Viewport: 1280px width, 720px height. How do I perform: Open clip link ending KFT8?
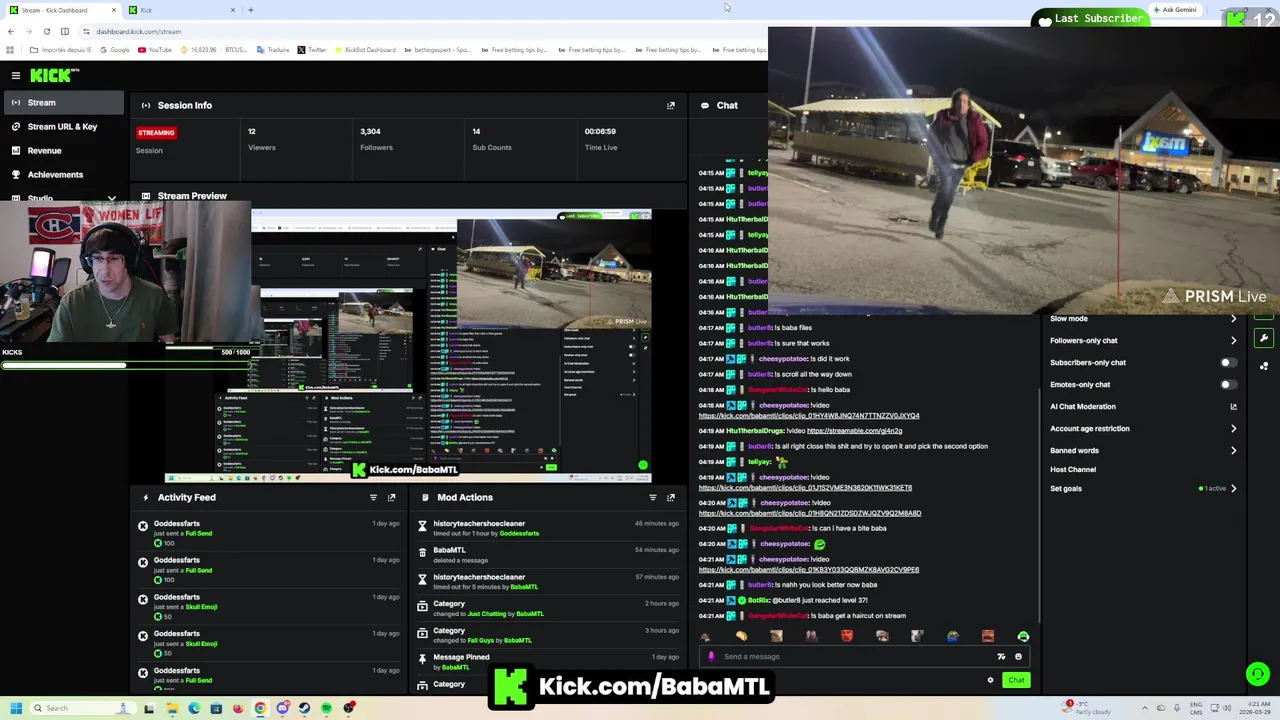[x=805, y=488]
